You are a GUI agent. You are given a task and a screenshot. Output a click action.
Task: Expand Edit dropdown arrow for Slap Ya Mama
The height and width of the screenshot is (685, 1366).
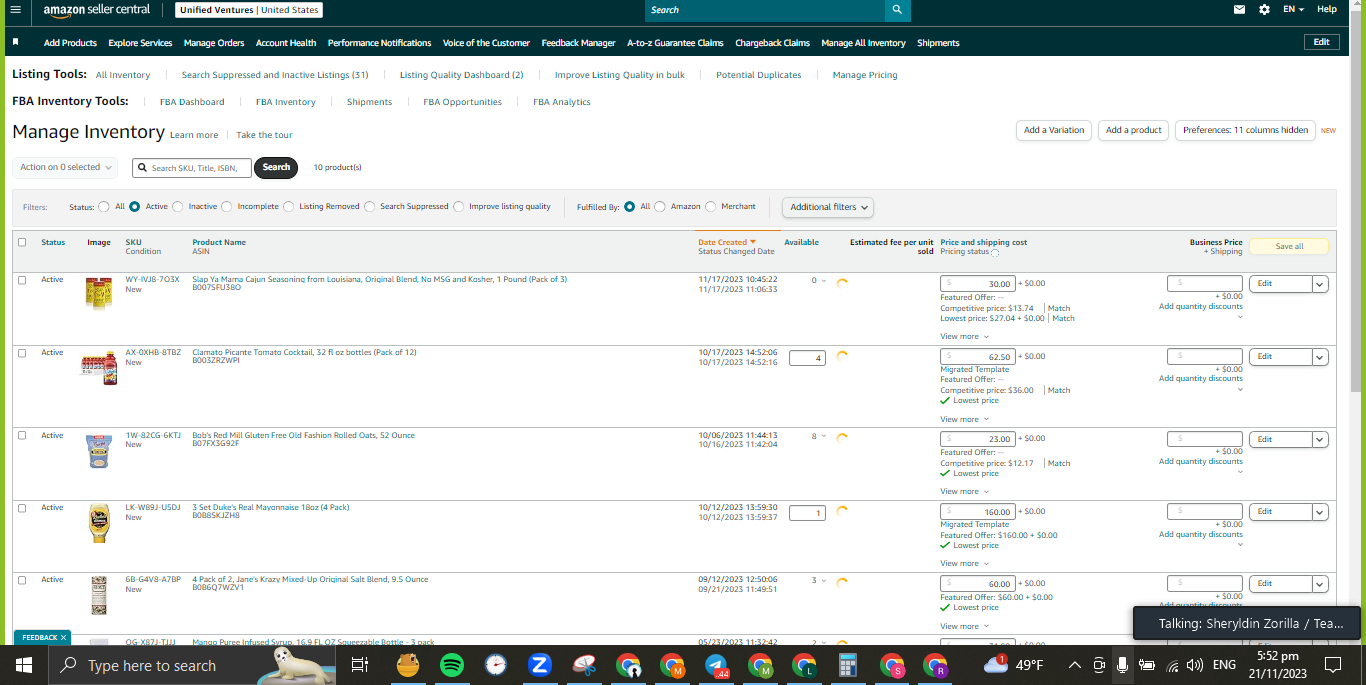1320,284
